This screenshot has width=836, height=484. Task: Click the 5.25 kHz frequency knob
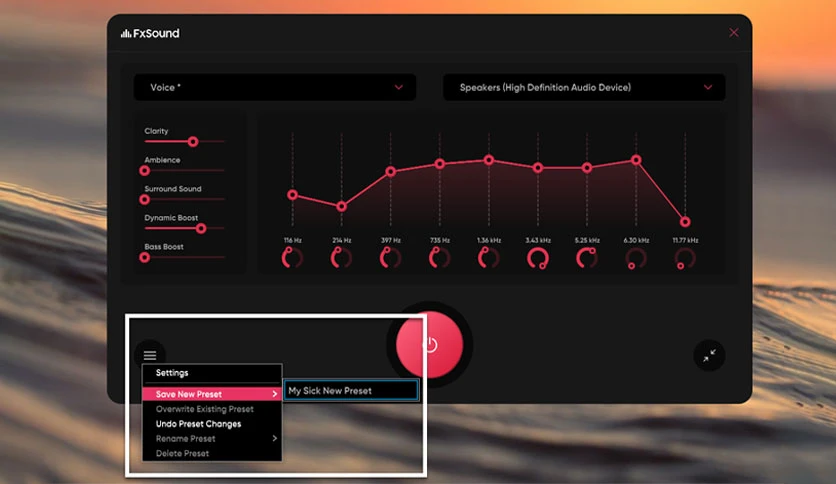coord(586,258)
